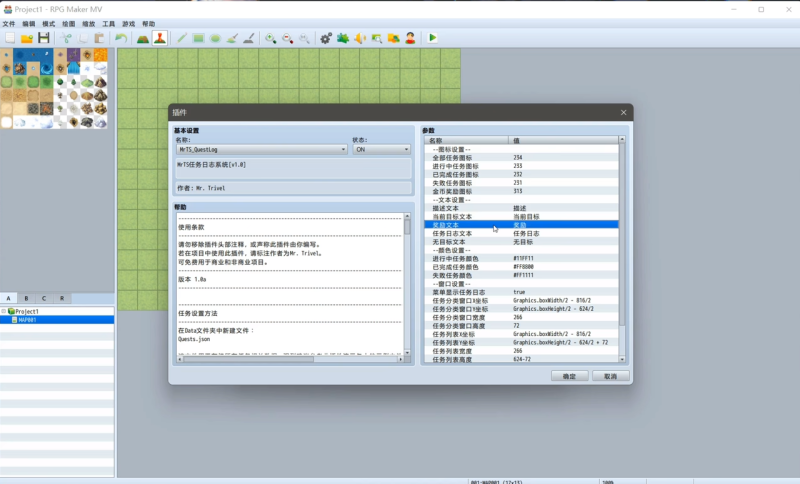Click 确定 to confirm plugin settings
The width and height of the screenshot is (800, 484).
coord(569,376)
